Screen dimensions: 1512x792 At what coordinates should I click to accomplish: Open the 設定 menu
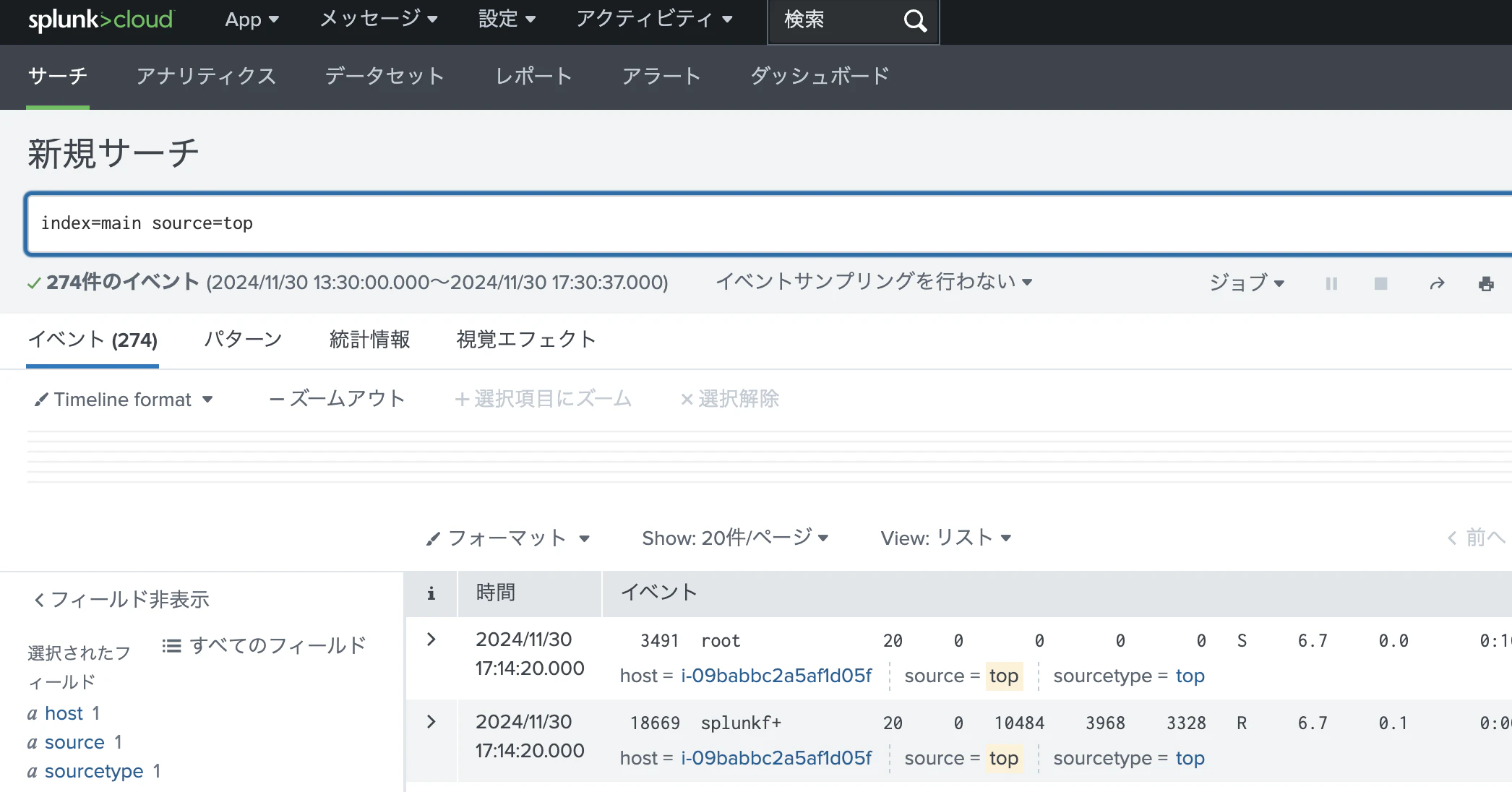tap(507, 19)
